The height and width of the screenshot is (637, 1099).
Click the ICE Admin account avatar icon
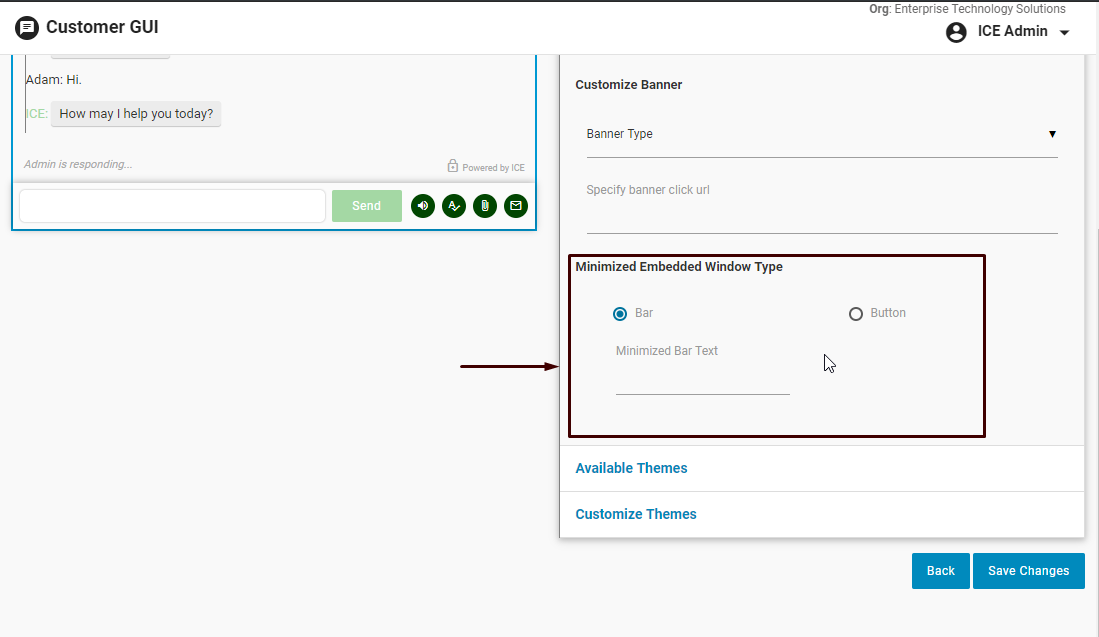tap(956, 32)
